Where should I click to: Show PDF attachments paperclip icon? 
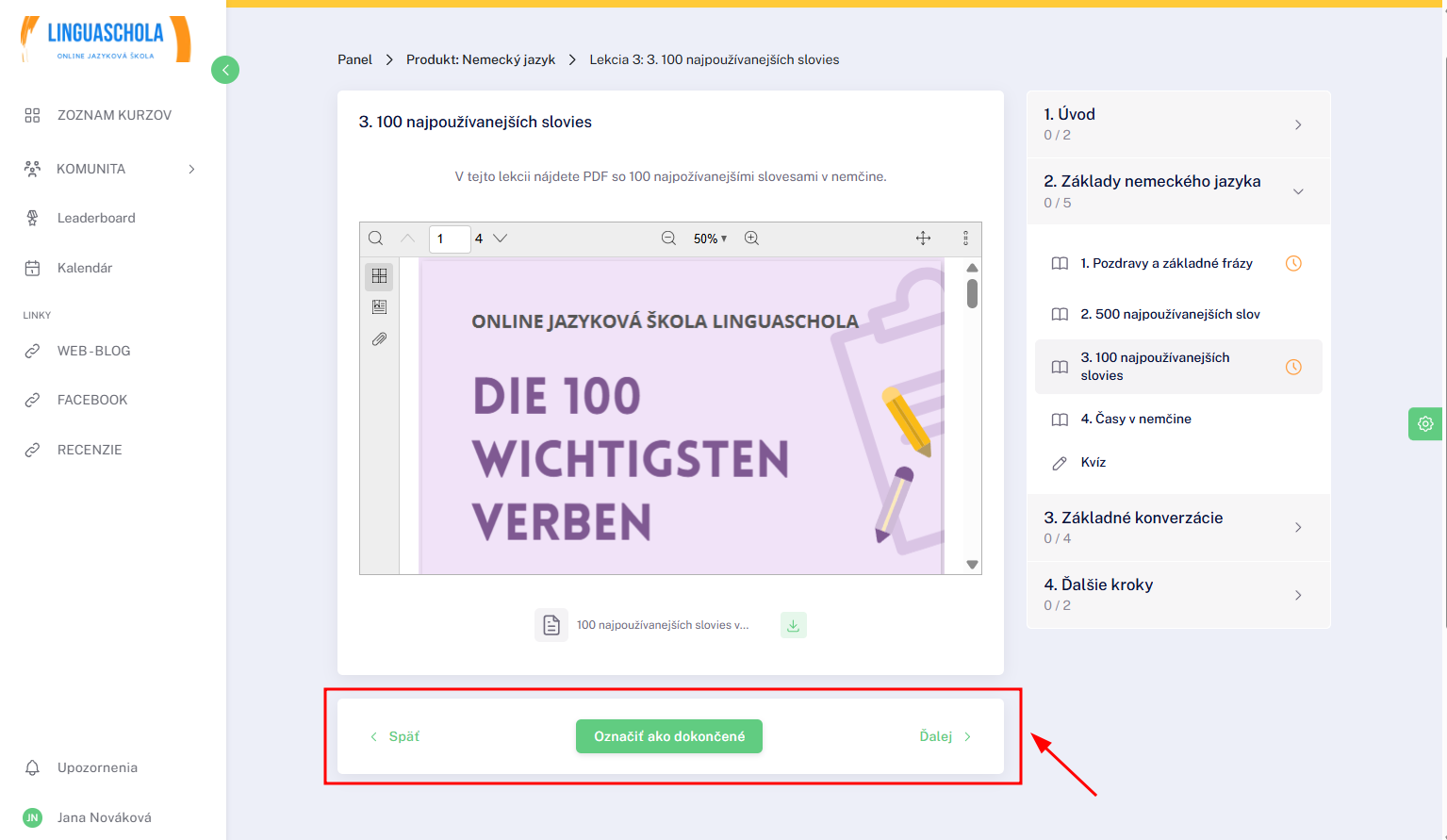click(x=379, y=338)
